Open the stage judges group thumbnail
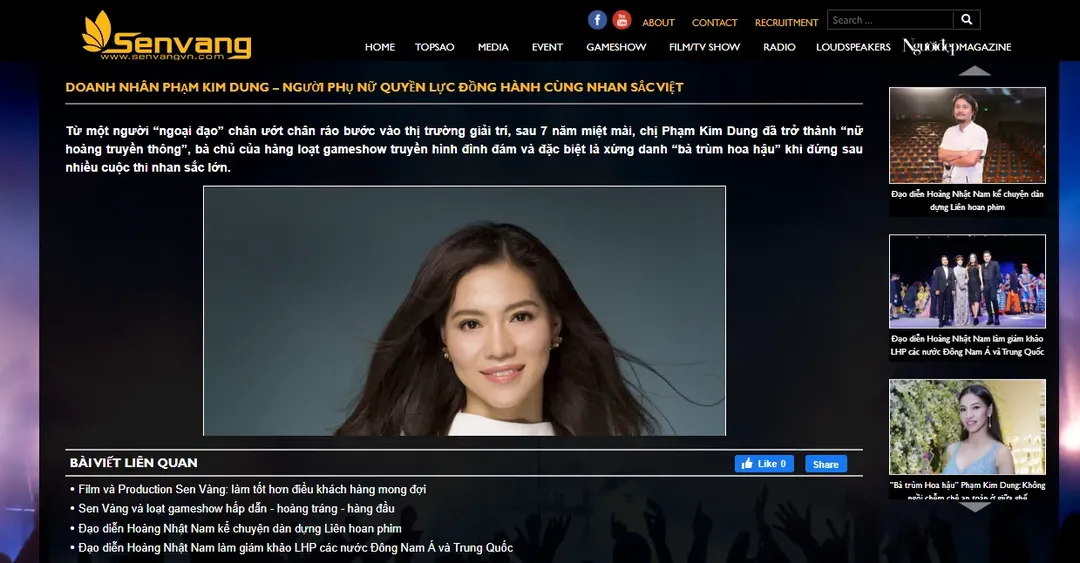 tap(967, 282)
